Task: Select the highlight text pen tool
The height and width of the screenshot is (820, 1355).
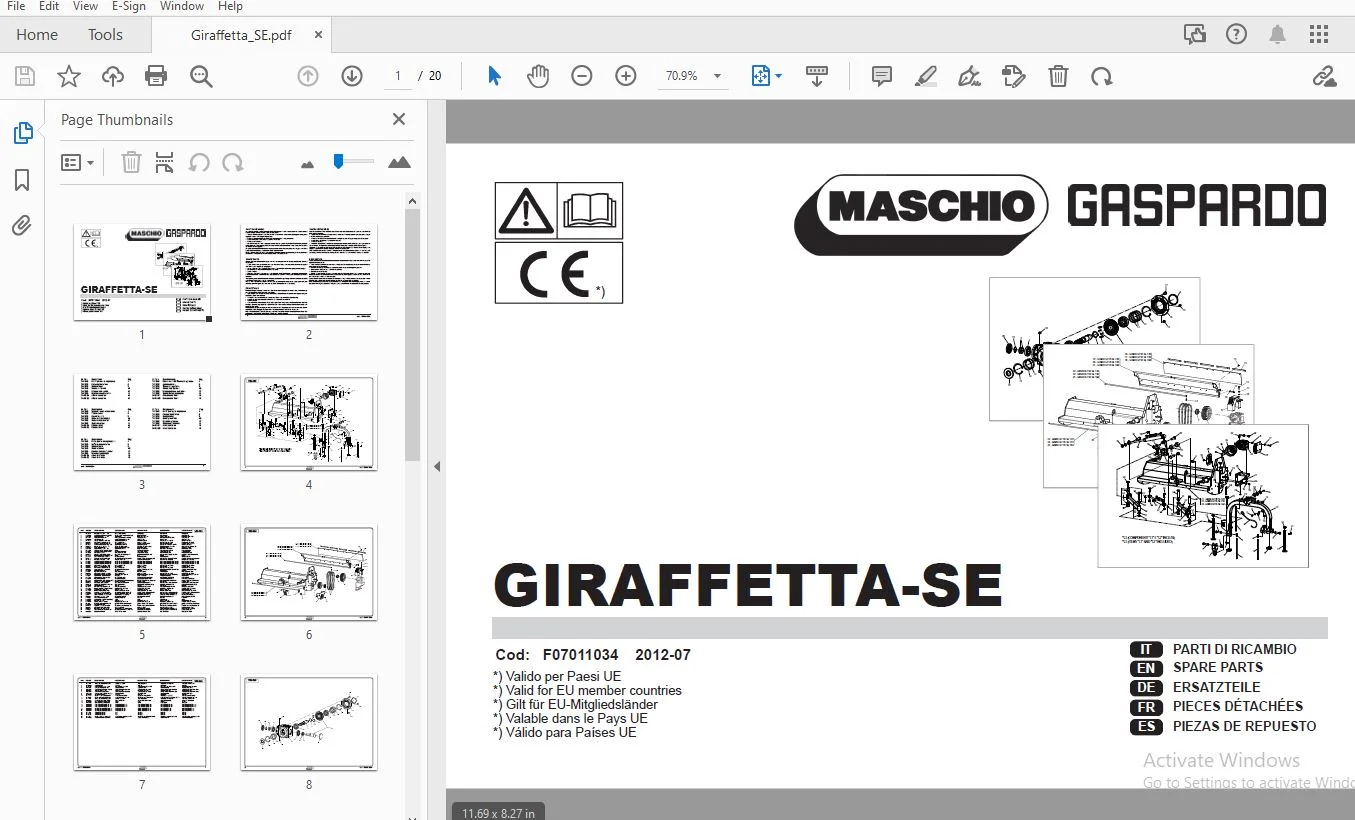Action: 926,76
